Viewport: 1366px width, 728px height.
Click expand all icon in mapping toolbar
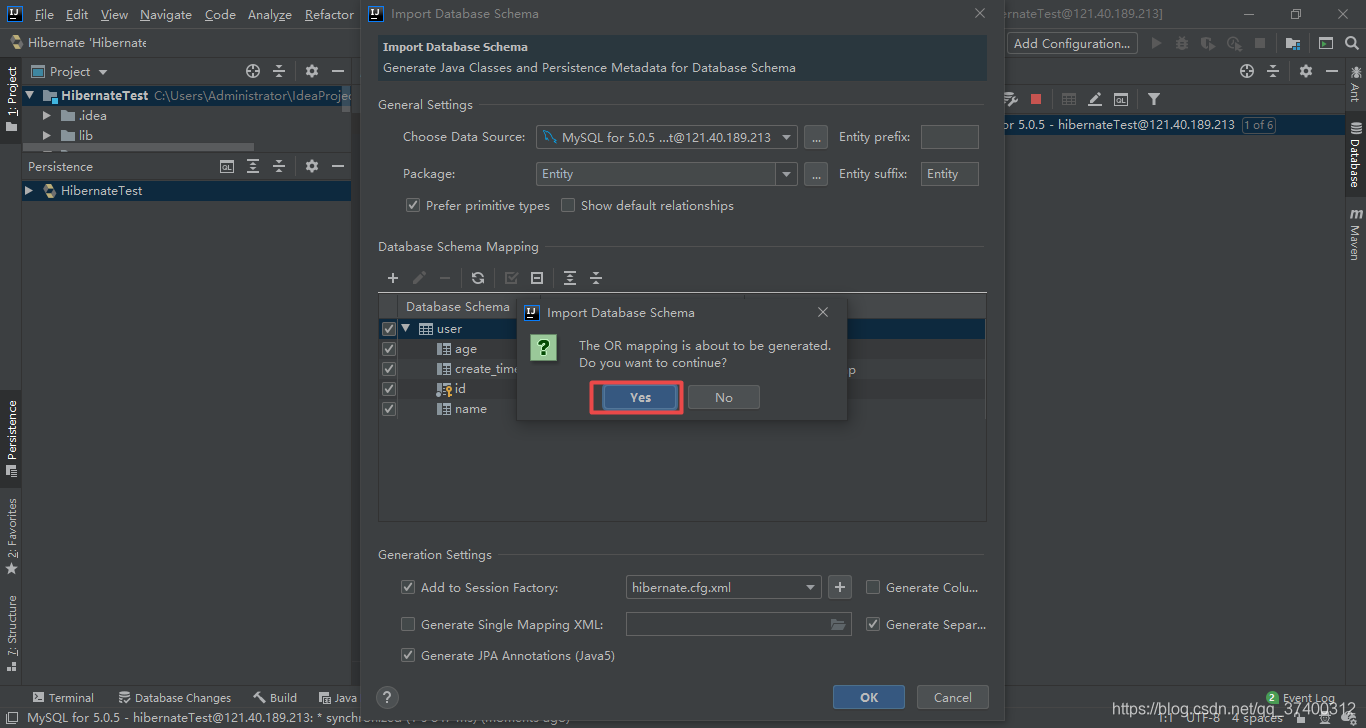click(x=570, y=278)
